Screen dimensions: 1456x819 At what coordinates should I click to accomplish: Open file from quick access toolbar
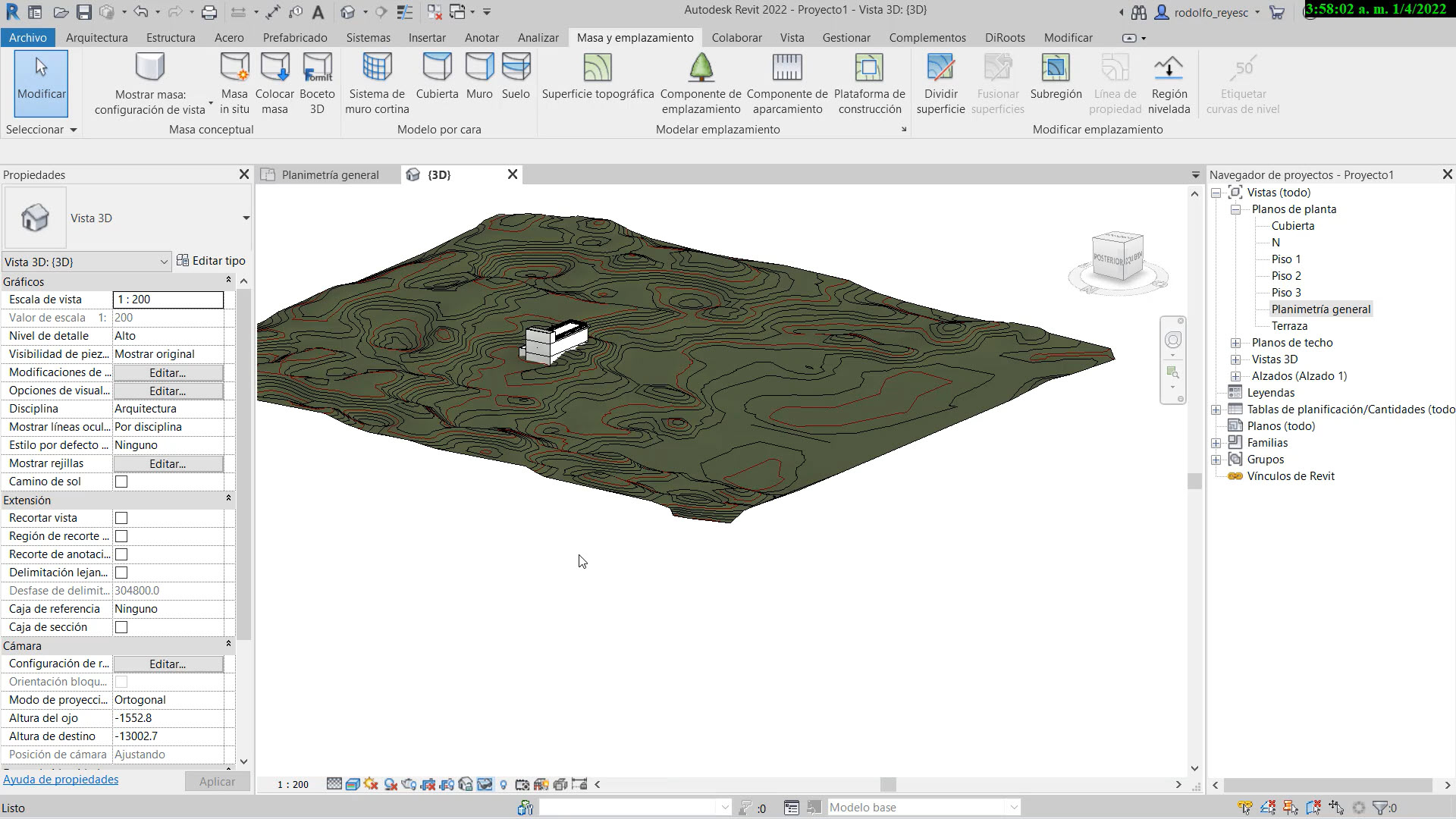pyautogui.click(x=61, y=12)
